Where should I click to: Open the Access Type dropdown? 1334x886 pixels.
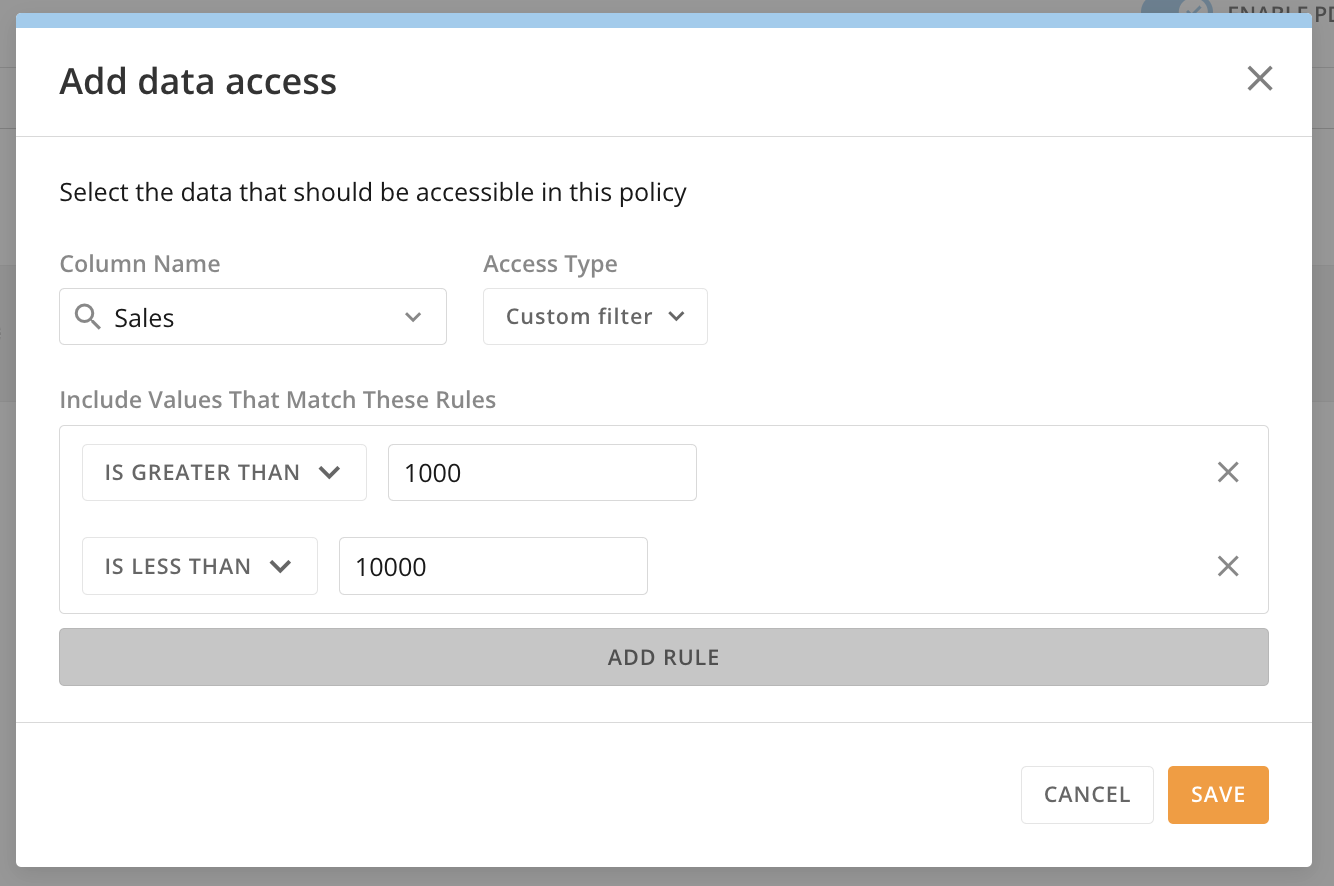(x=595, y=316)
